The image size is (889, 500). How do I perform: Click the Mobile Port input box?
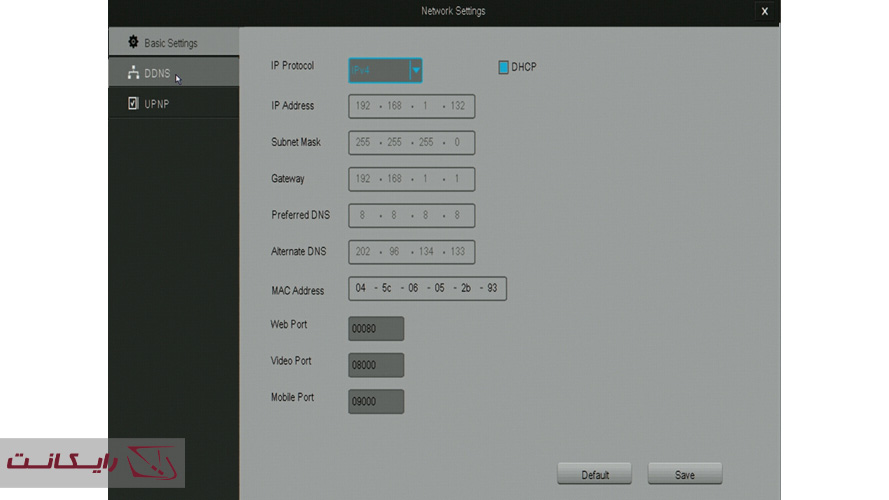(376, 402)
